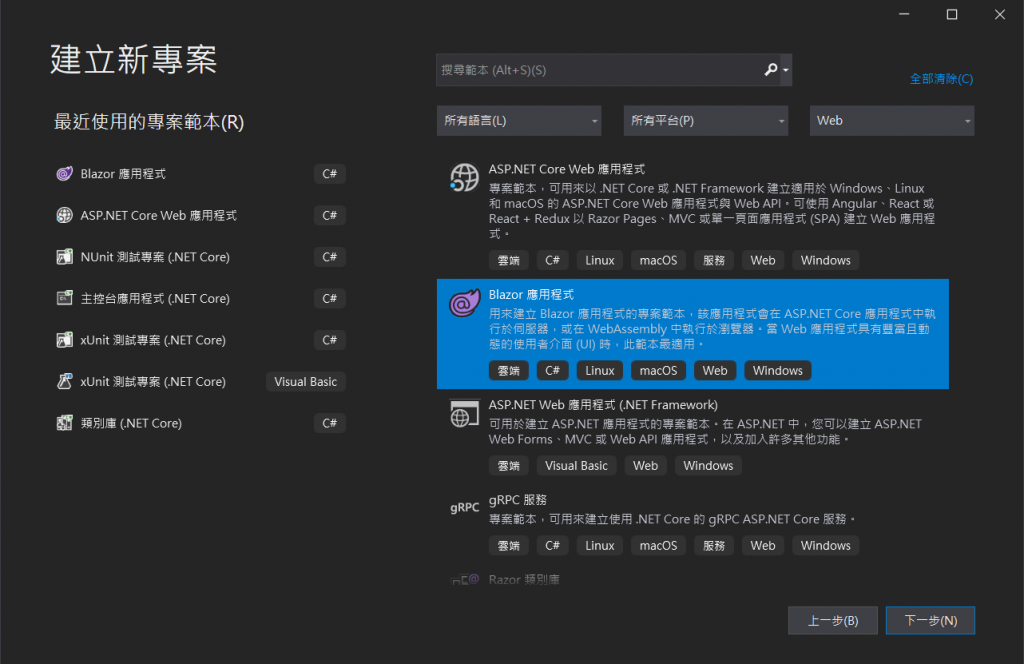This screenshot has width=1024, height=664.
Task: Click the class library (.NET Core) icon
Action: click(x=64, y=423)
